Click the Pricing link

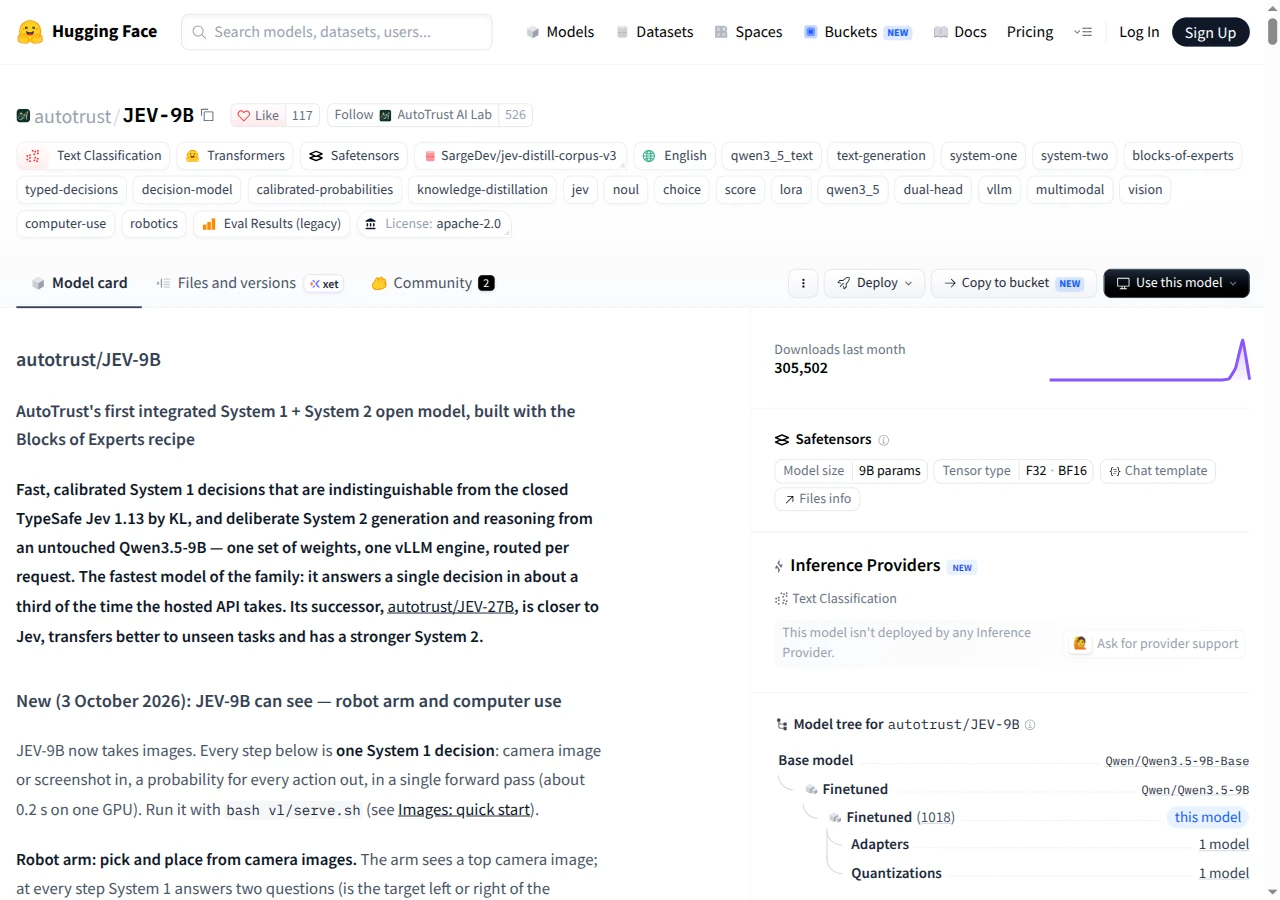pyautogui.click(x=1030, y=32)
